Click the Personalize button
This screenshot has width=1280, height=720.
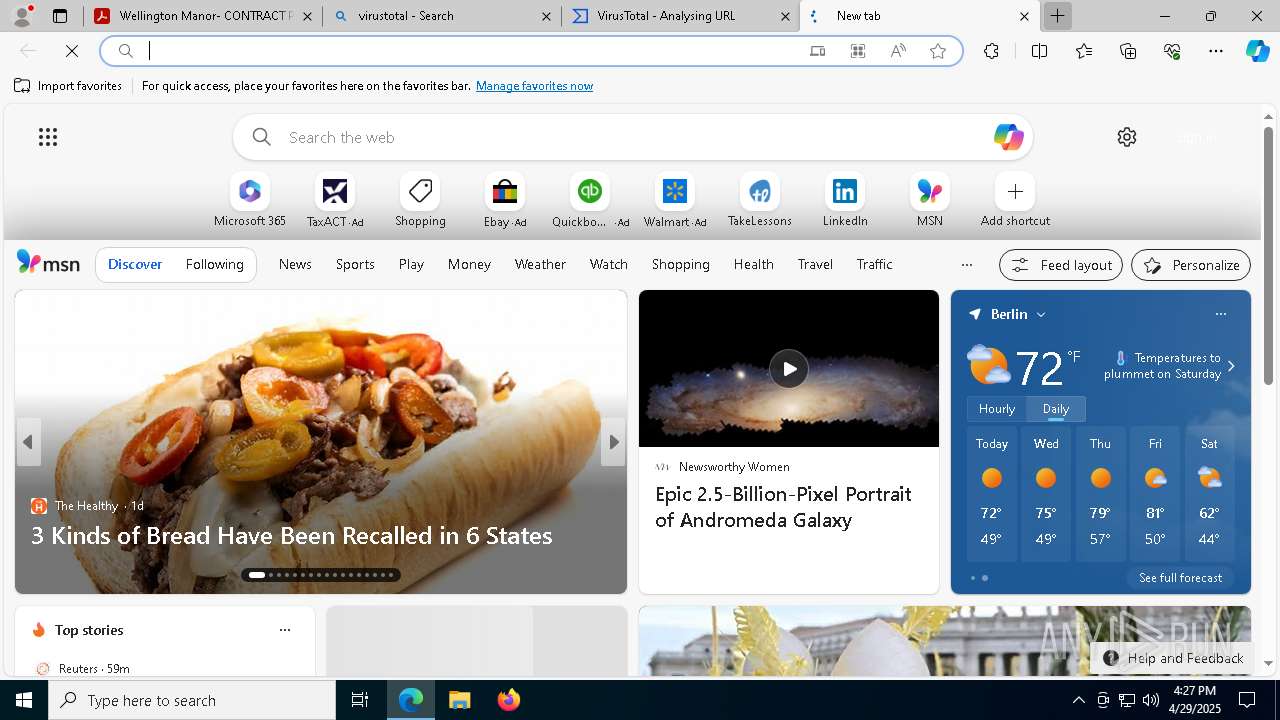tap(1191, 265)
